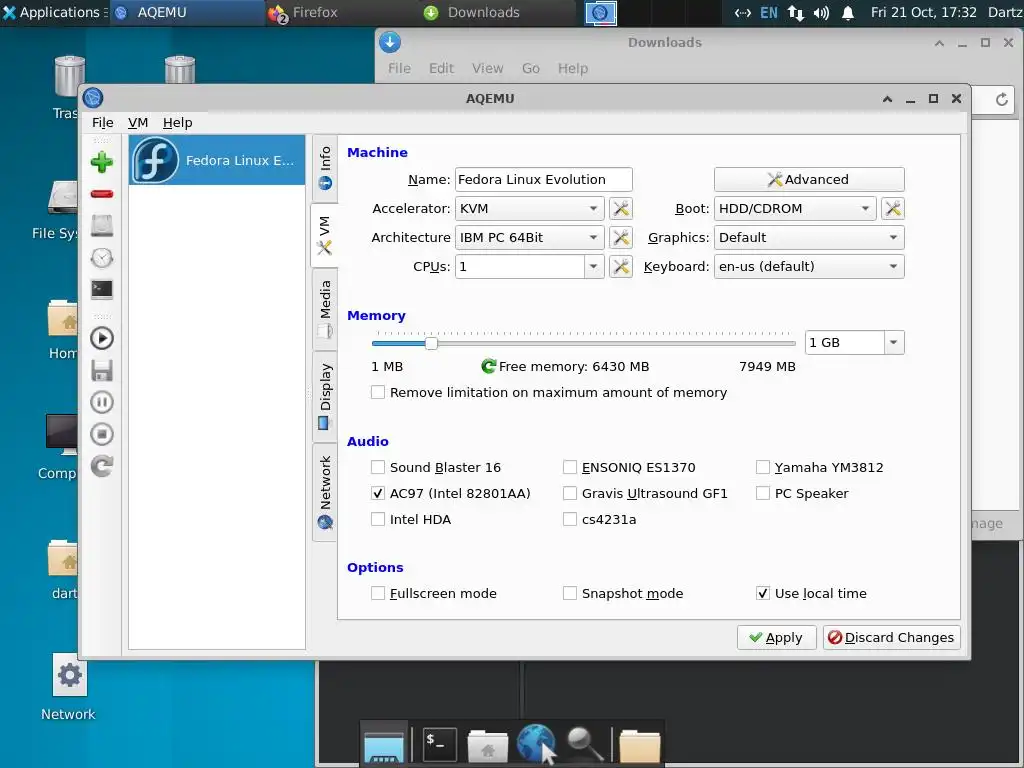1024x768 pixels.
Task: Click the clock icon in the AQEMU sidebar
Action: (x=101, y=258)
